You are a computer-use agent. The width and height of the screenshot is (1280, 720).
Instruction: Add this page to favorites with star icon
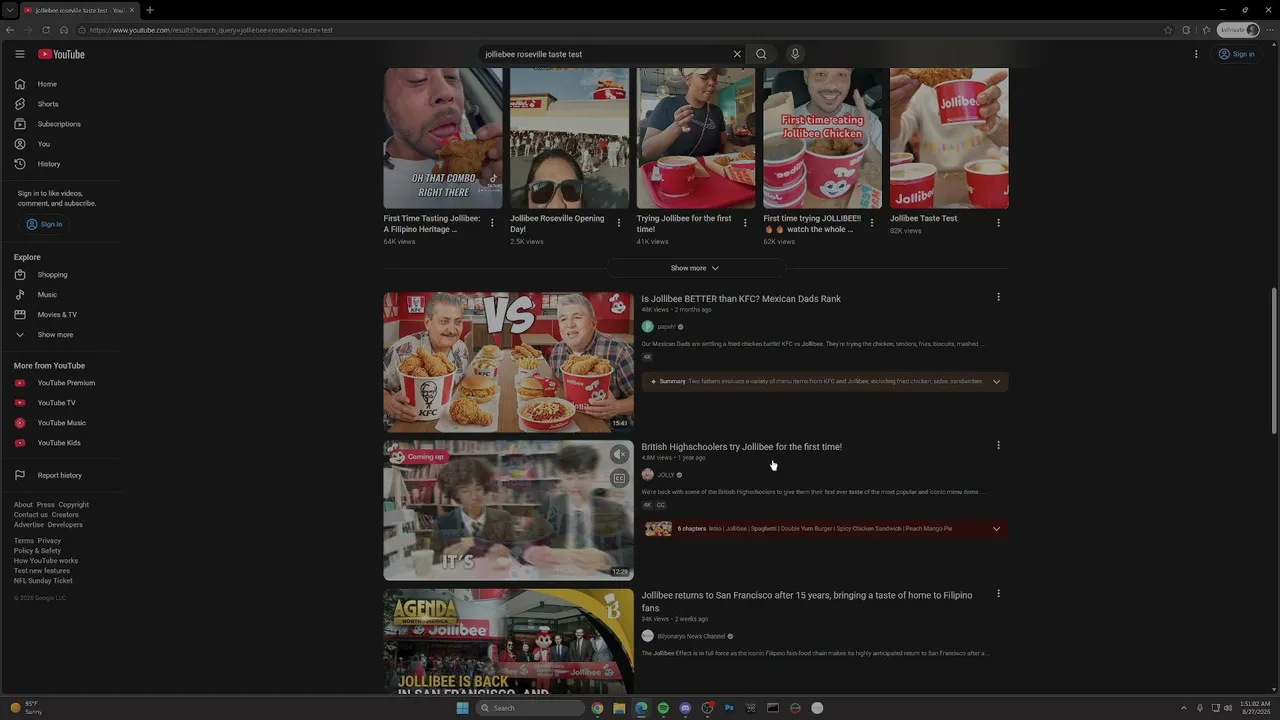pos(1168,30)
